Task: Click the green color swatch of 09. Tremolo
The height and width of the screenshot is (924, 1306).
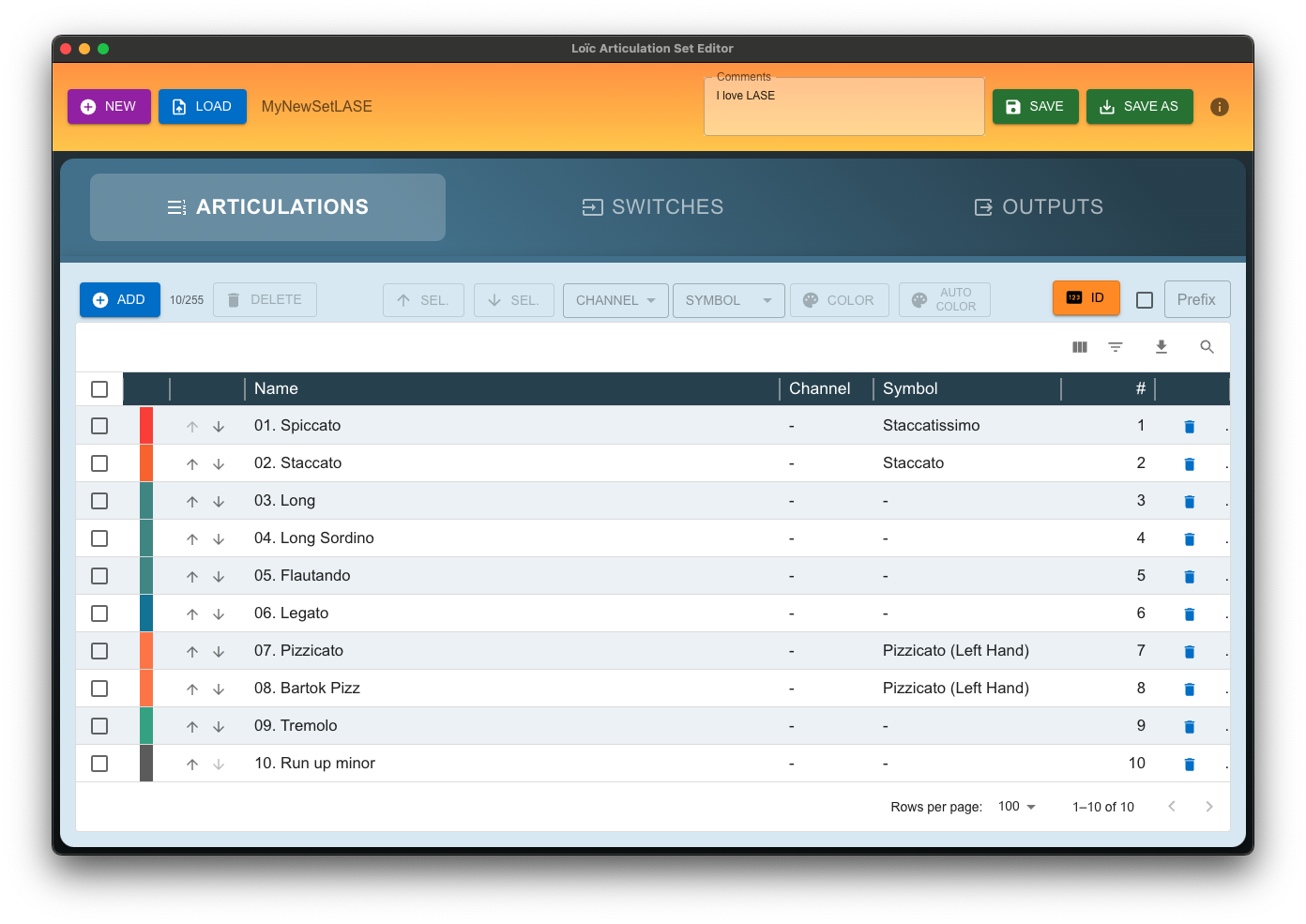Action: point(146,726)
